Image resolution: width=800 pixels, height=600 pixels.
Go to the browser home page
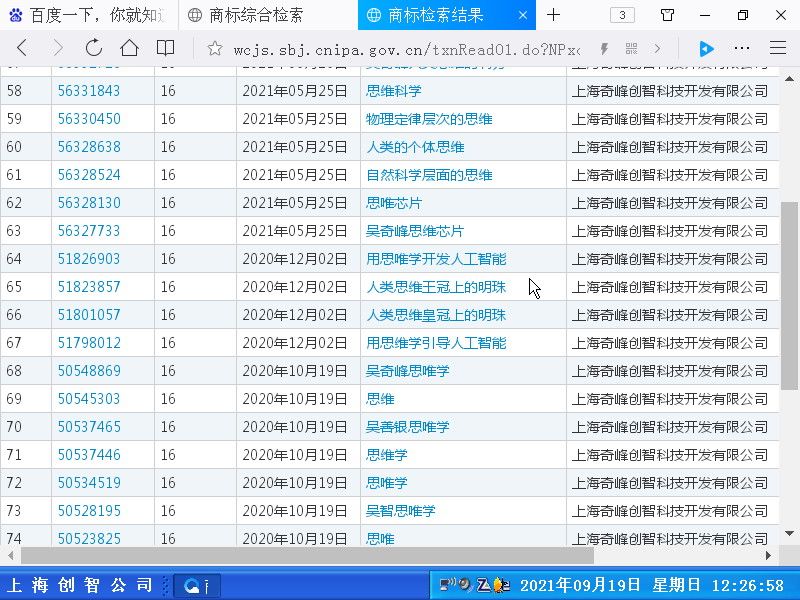pos(129,48)
